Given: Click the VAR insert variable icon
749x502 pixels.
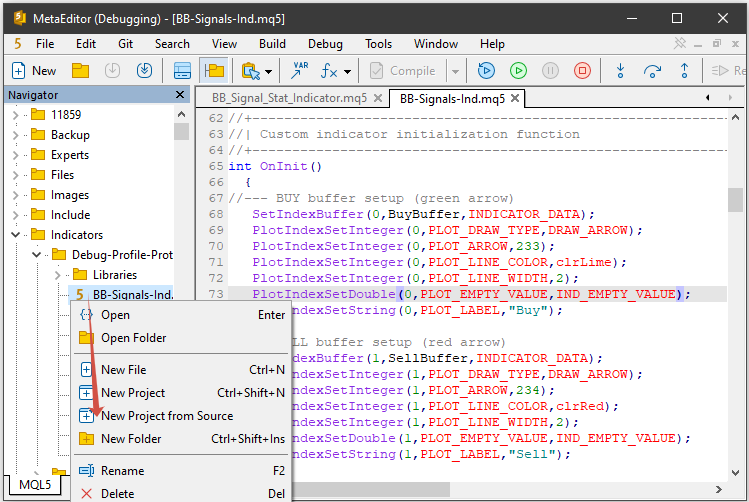Looking at the screenshot, I should [300, 71].
